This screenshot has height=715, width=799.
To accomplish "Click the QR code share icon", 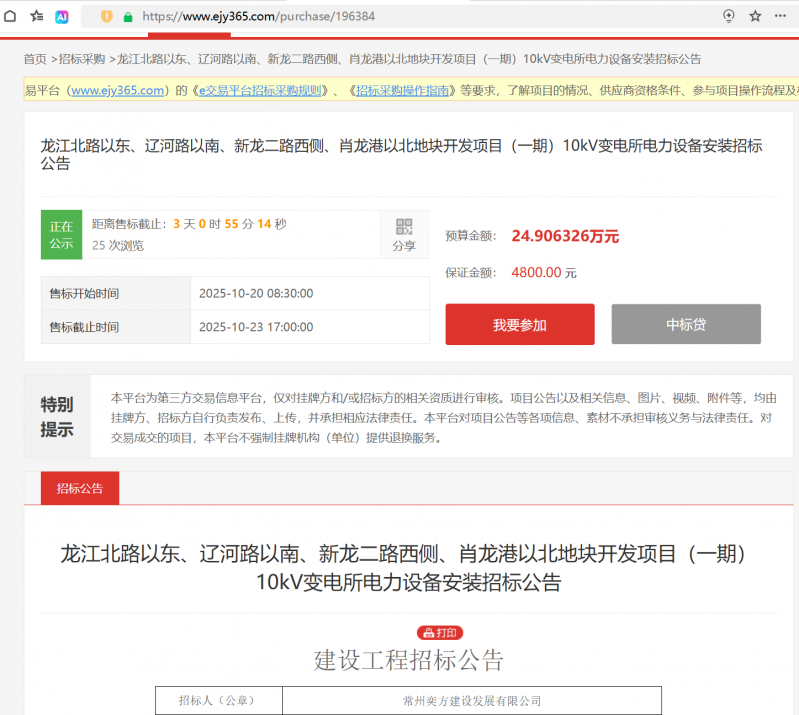I will tap(404, 234).
